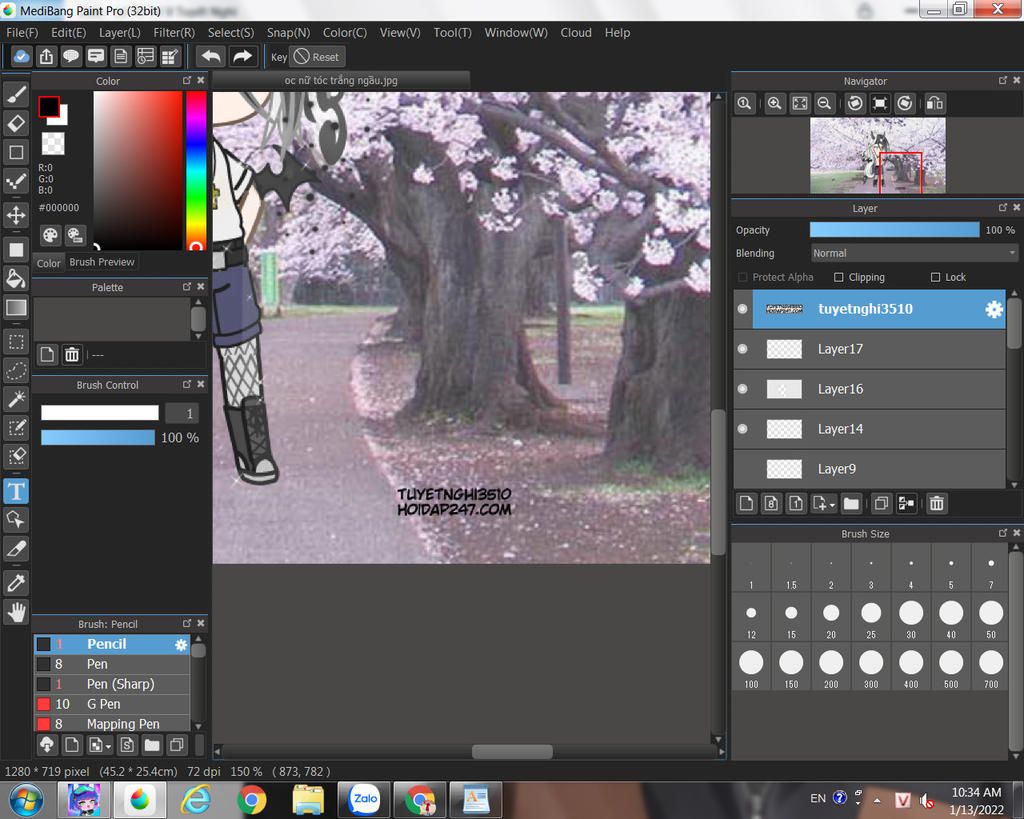The height and width of the screenshot is (819, 1024).
Task: Open the Window(W) menu
Action: coord(516,33)
